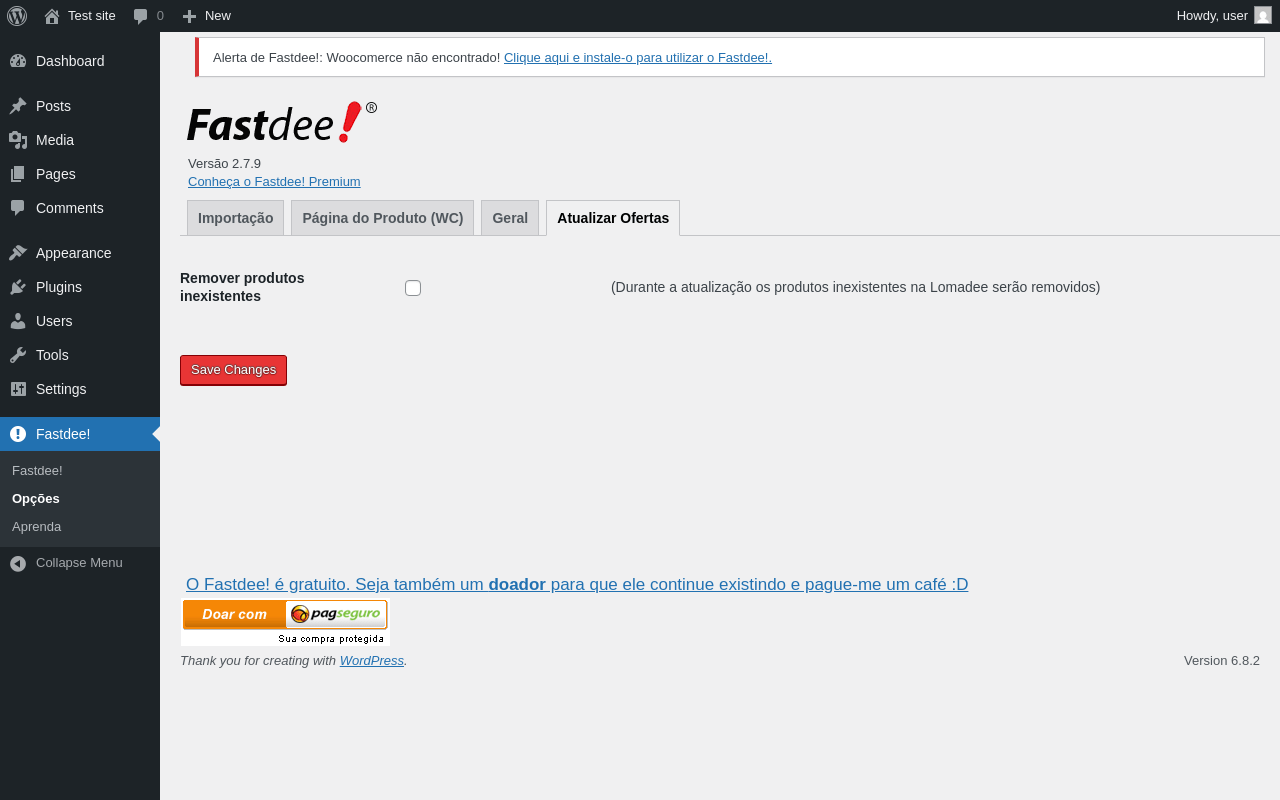This screenshot has width=1280, height=800.
Task: Open the Posts menu label
Action: point(53,106)
